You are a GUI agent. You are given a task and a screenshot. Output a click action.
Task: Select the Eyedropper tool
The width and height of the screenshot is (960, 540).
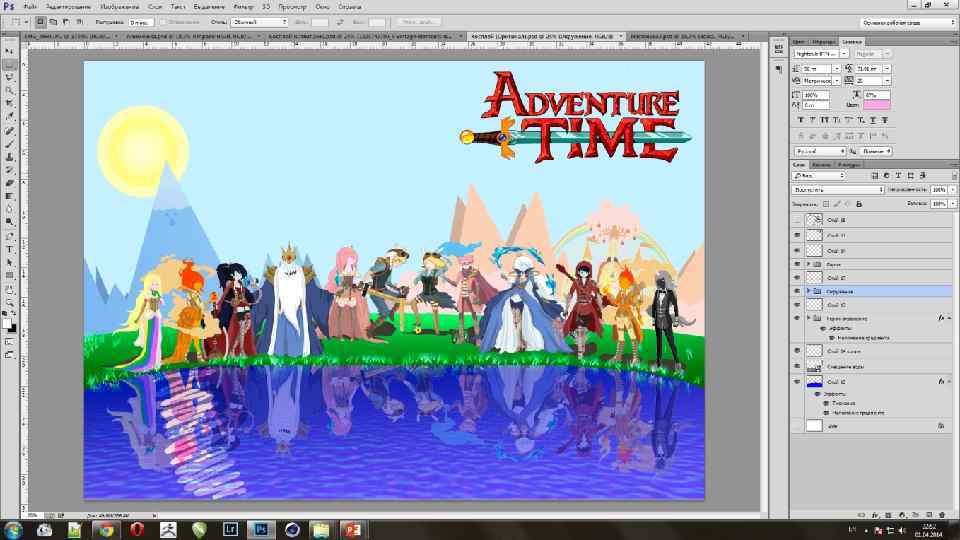9,116
